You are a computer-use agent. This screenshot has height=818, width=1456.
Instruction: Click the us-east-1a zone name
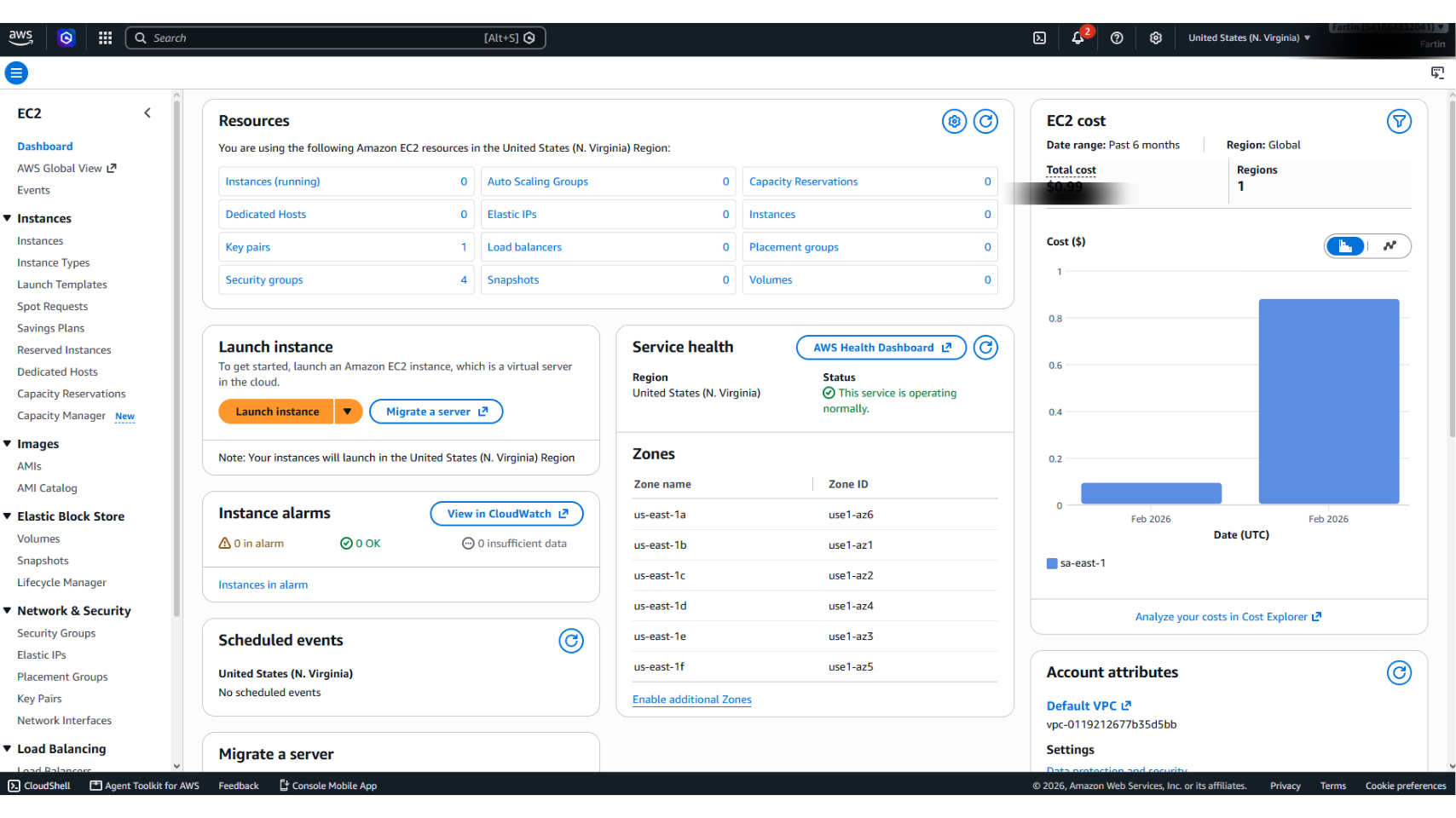click(x=660, y=515)
